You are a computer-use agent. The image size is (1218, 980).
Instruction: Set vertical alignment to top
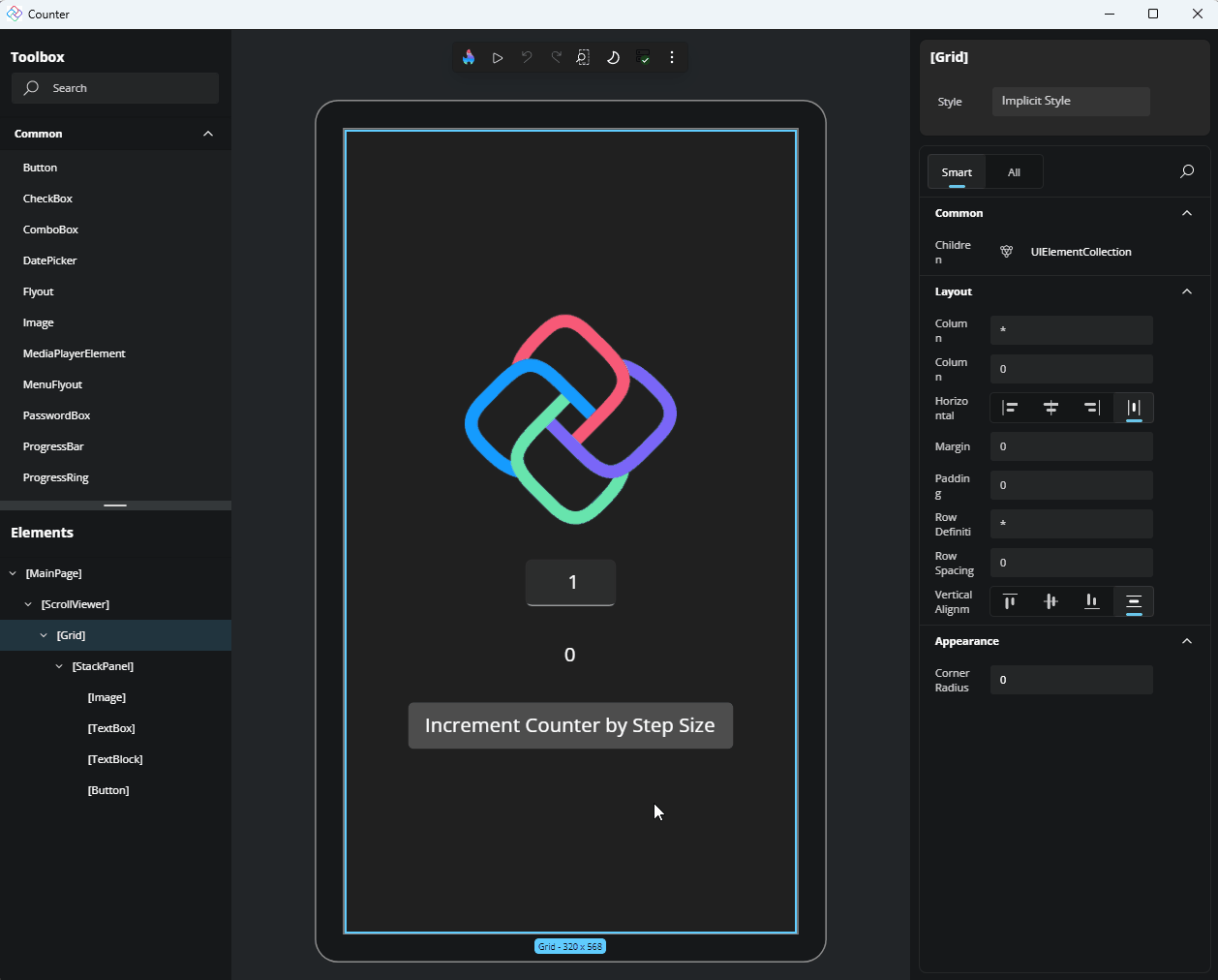[1010, 601]
